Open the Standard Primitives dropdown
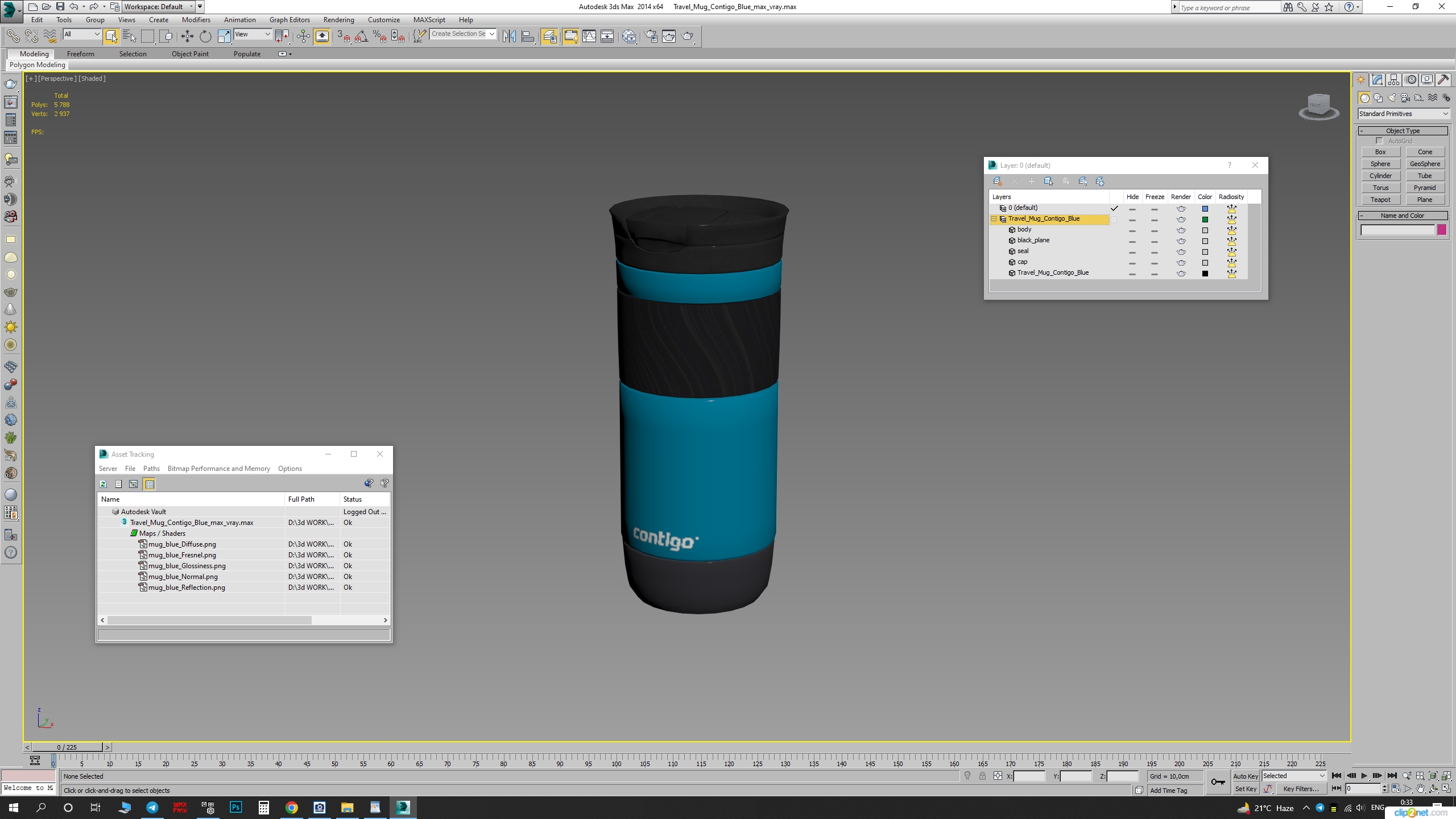The image size is (1456, 819). pyautogui.click(x=1403, y=114)
